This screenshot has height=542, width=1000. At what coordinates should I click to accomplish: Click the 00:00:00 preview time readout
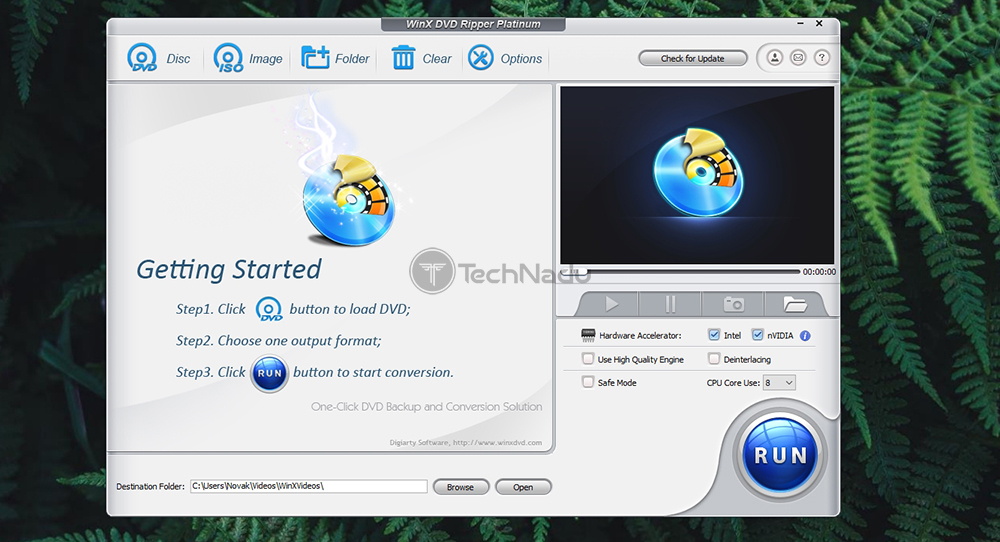819,272
